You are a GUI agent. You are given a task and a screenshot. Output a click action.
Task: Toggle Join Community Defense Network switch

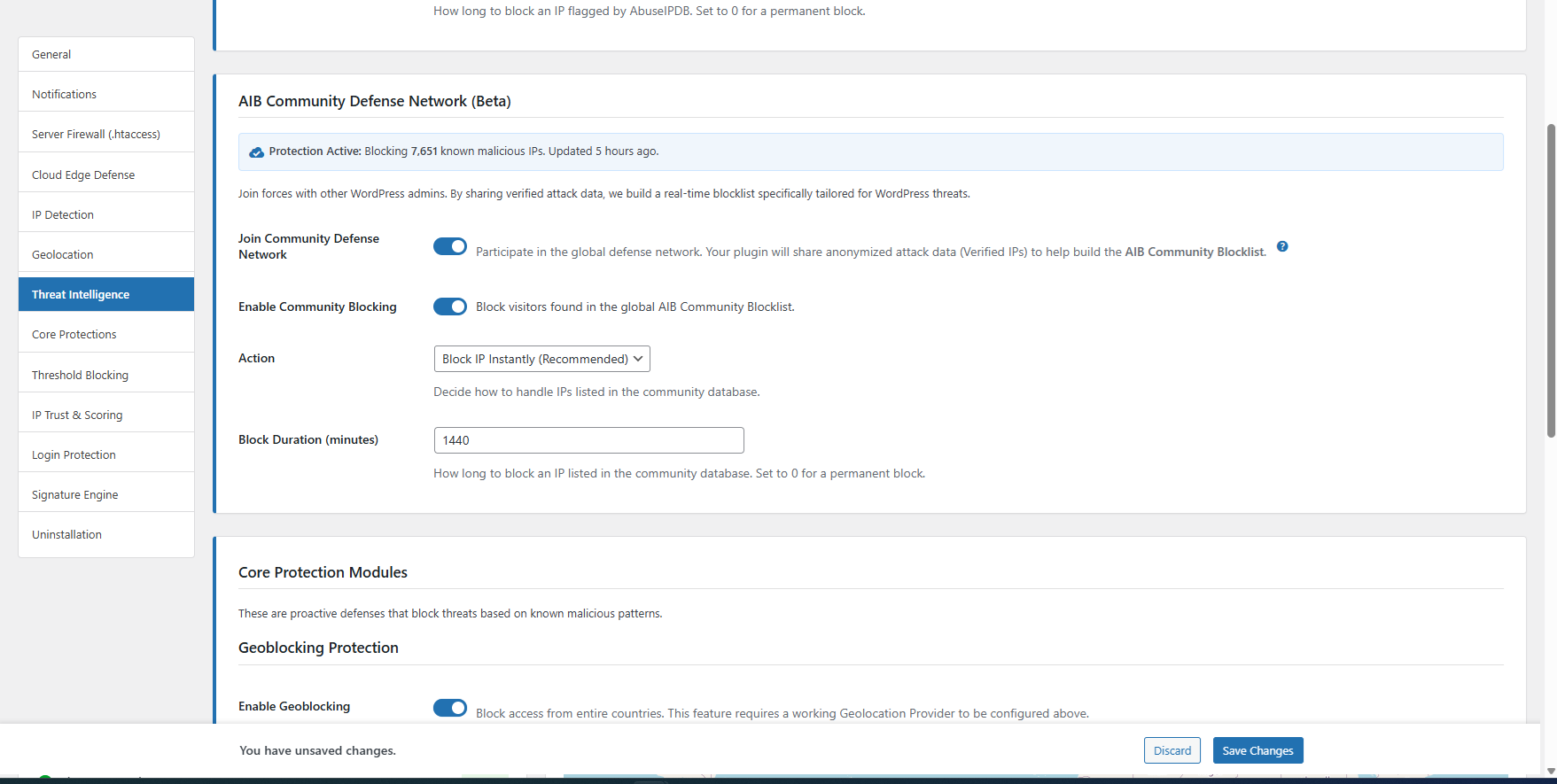tap(450, 246)
